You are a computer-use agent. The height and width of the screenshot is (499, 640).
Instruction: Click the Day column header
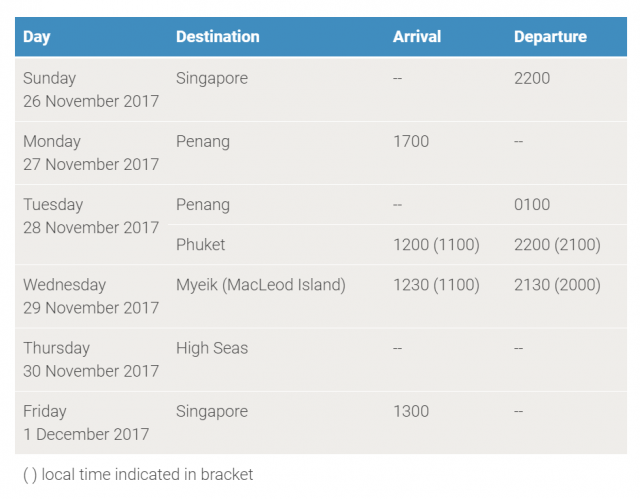(37, 37)
